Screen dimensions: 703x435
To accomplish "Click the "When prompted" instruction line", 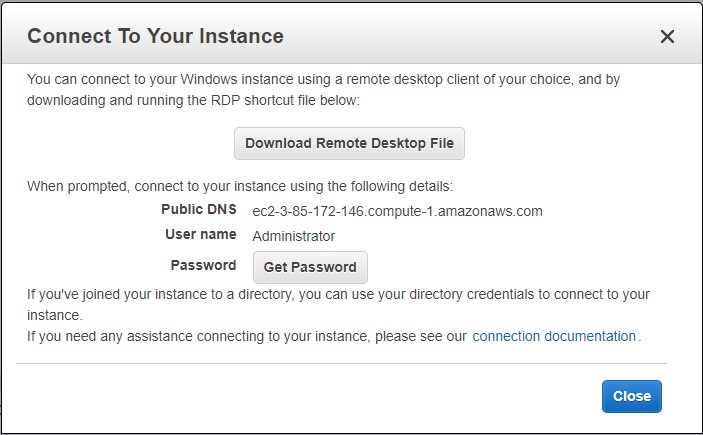I will (240, 186).
